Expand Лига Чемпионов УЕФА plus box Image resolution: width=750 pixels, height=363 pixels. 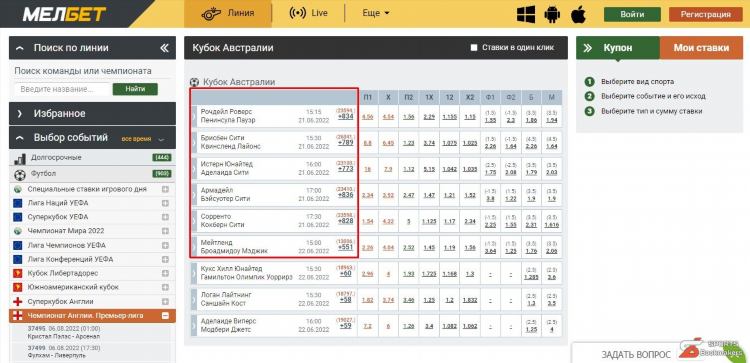tap(165, 245)
